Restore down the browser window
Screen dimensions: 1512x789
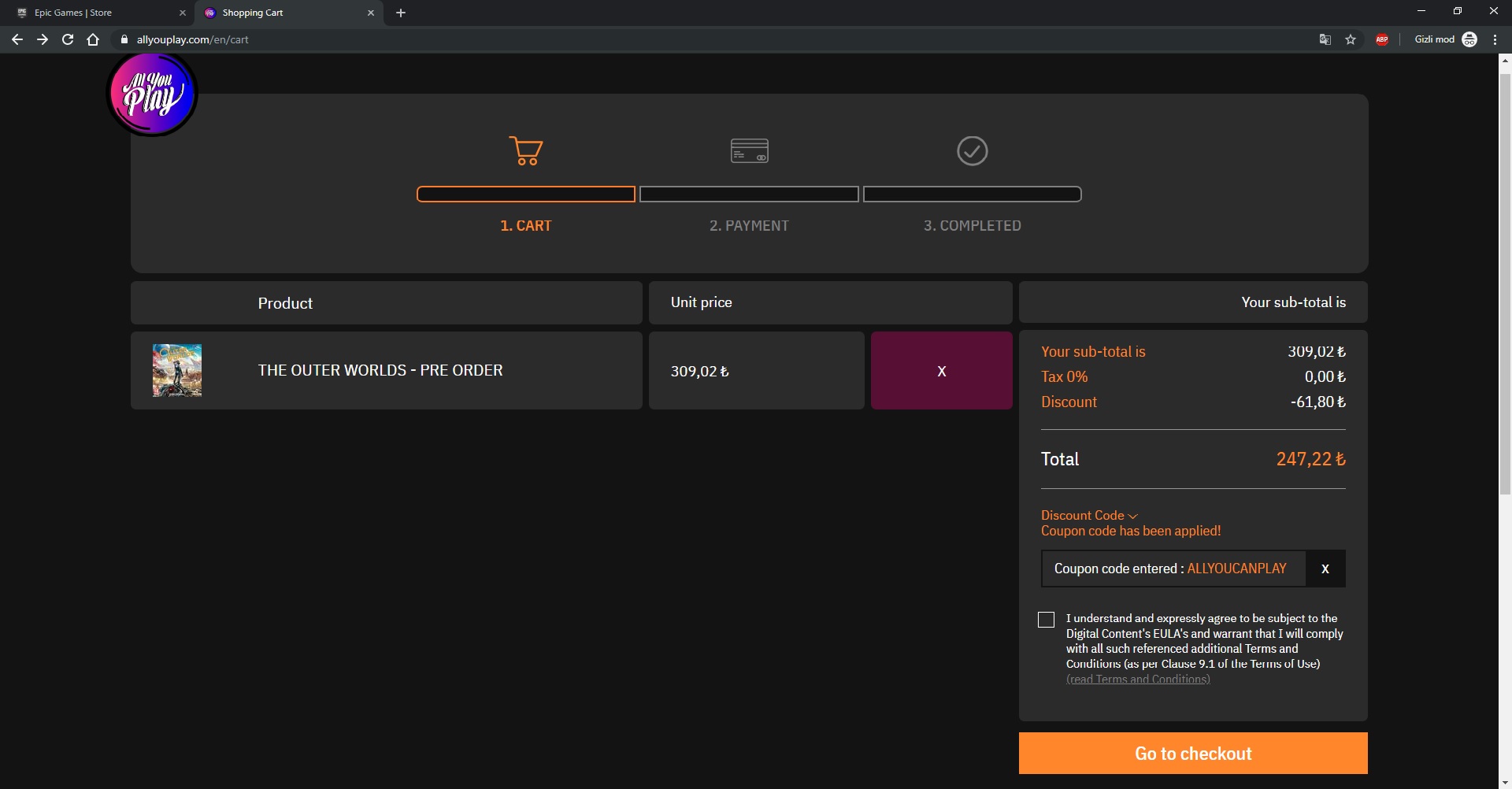(x=1458, y=11)
